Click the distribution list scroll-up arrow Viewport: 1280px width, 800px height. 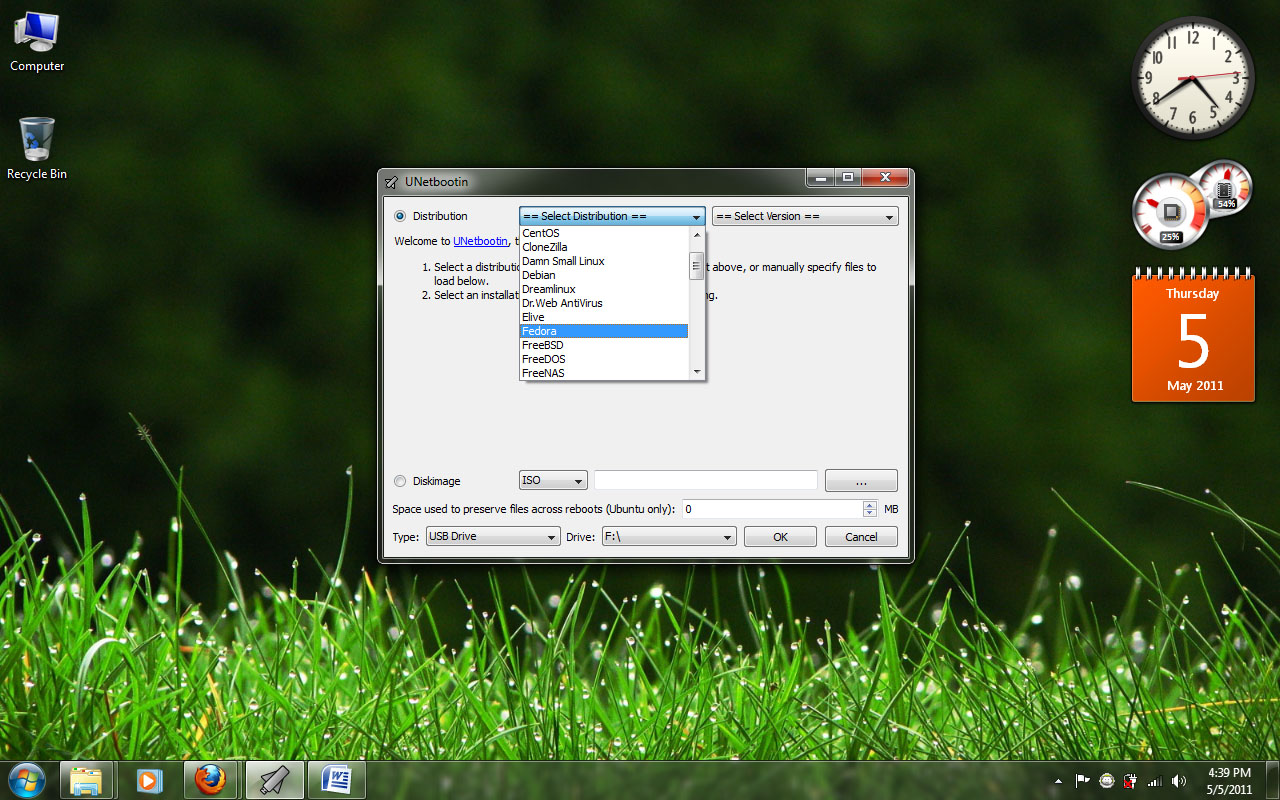pyautogui.click(x=697, y=235)
